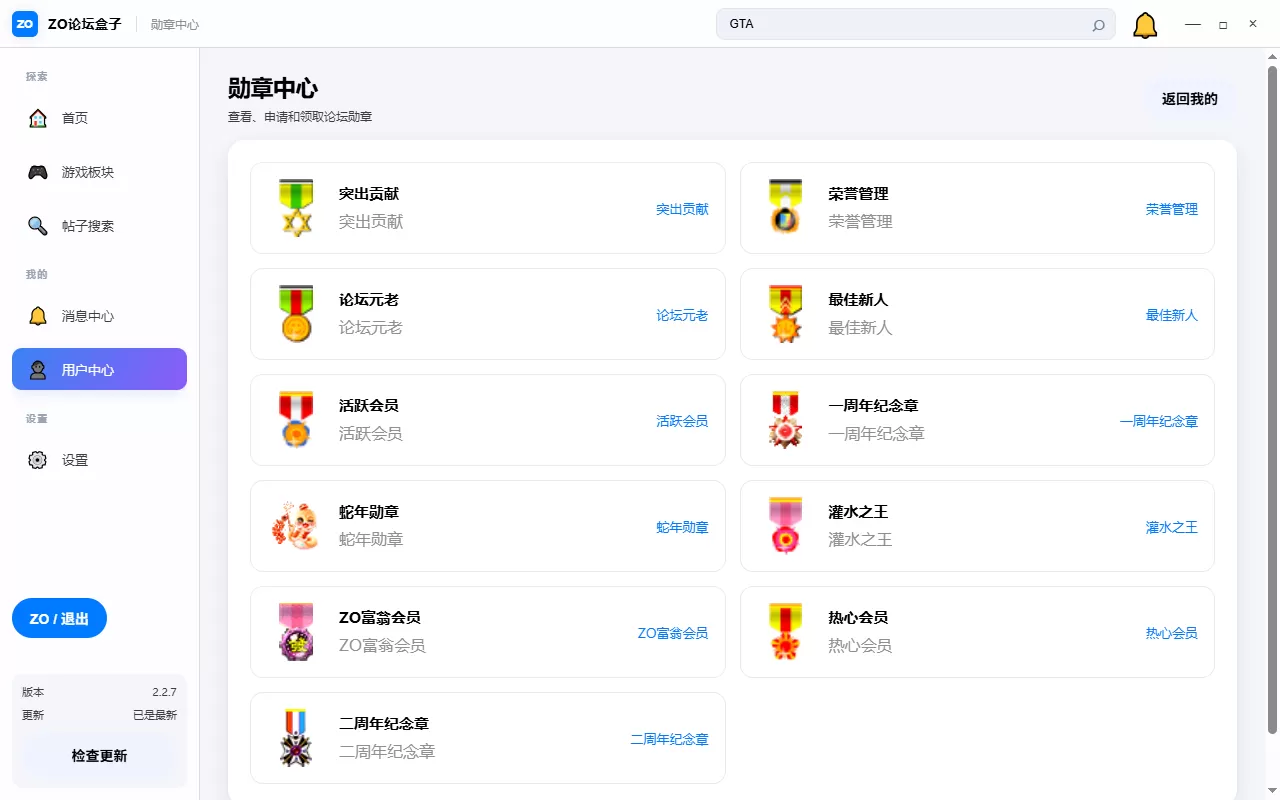Open 设置 in the sidebar

pyautogui.click(x=99, y=460)
